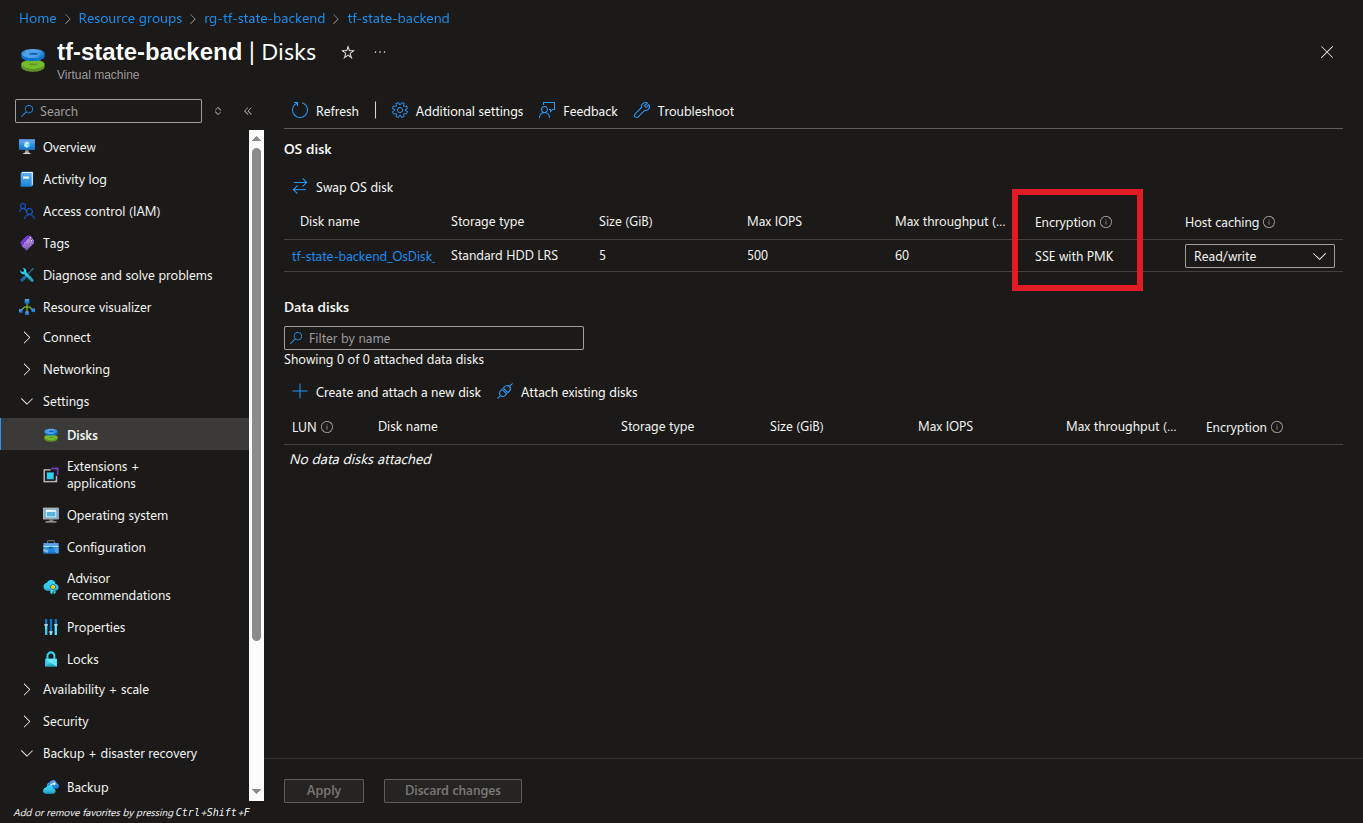Click the Encryption info icon for OS disk
The width and height of the screenshot is (1363, 823).
click(1106, 222)
